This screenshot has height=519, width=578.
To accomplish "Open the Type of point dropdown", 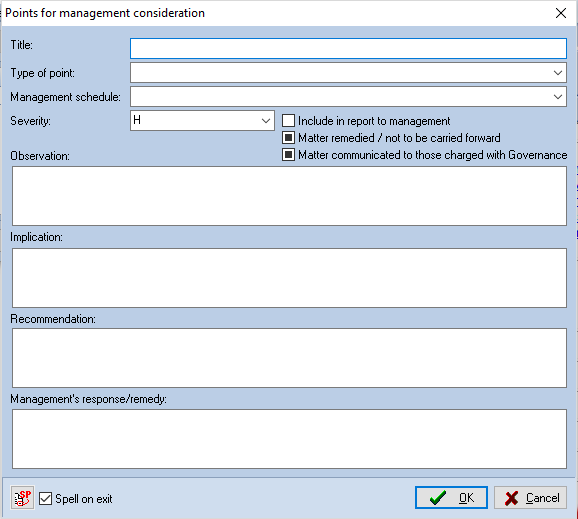I will (x=348, y=73).
